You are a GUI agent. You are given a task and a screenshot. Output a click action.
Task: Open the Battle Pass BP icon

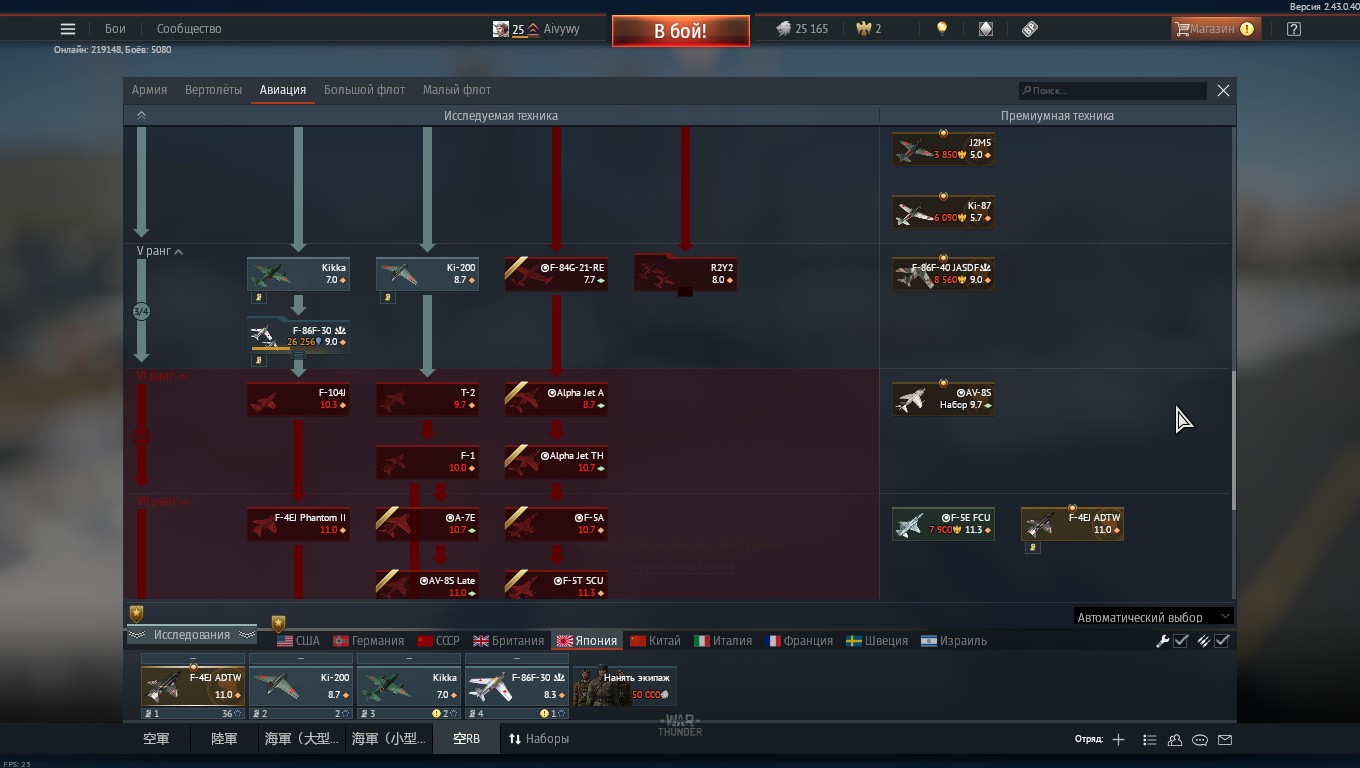[1030, 29]
